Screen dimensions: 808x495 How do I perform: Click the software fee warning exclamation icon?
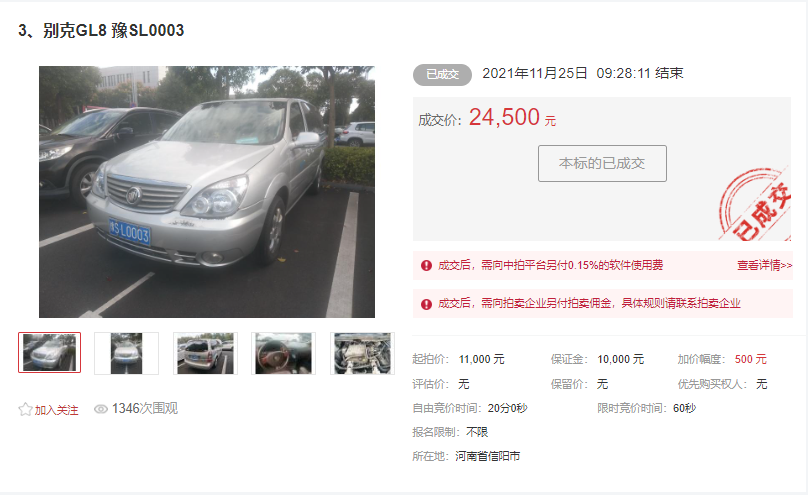[426, 266]
